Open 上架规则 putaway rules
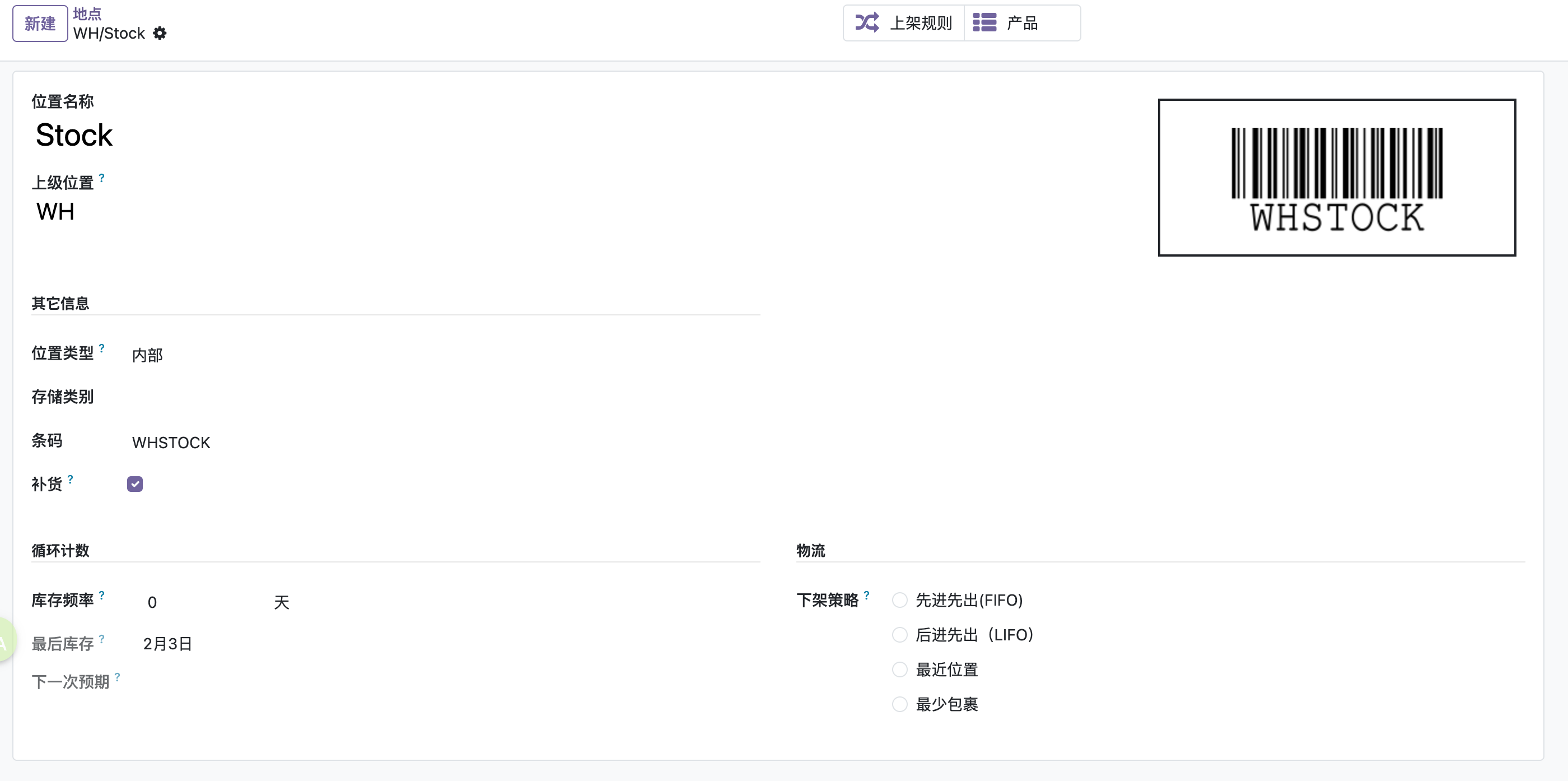1568x781 pixels. [x=904, y=23]
